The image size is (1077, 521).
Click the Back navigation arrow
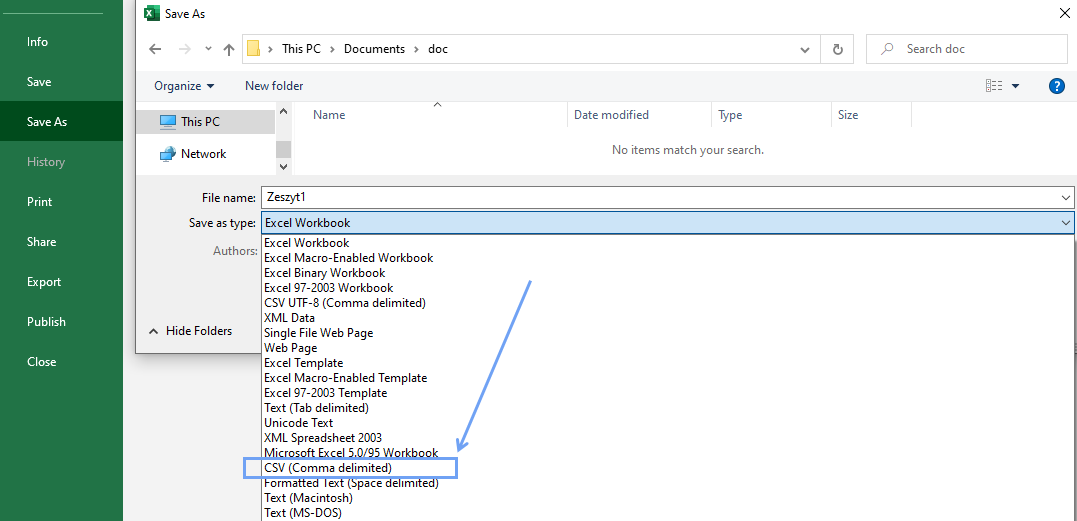155,49
